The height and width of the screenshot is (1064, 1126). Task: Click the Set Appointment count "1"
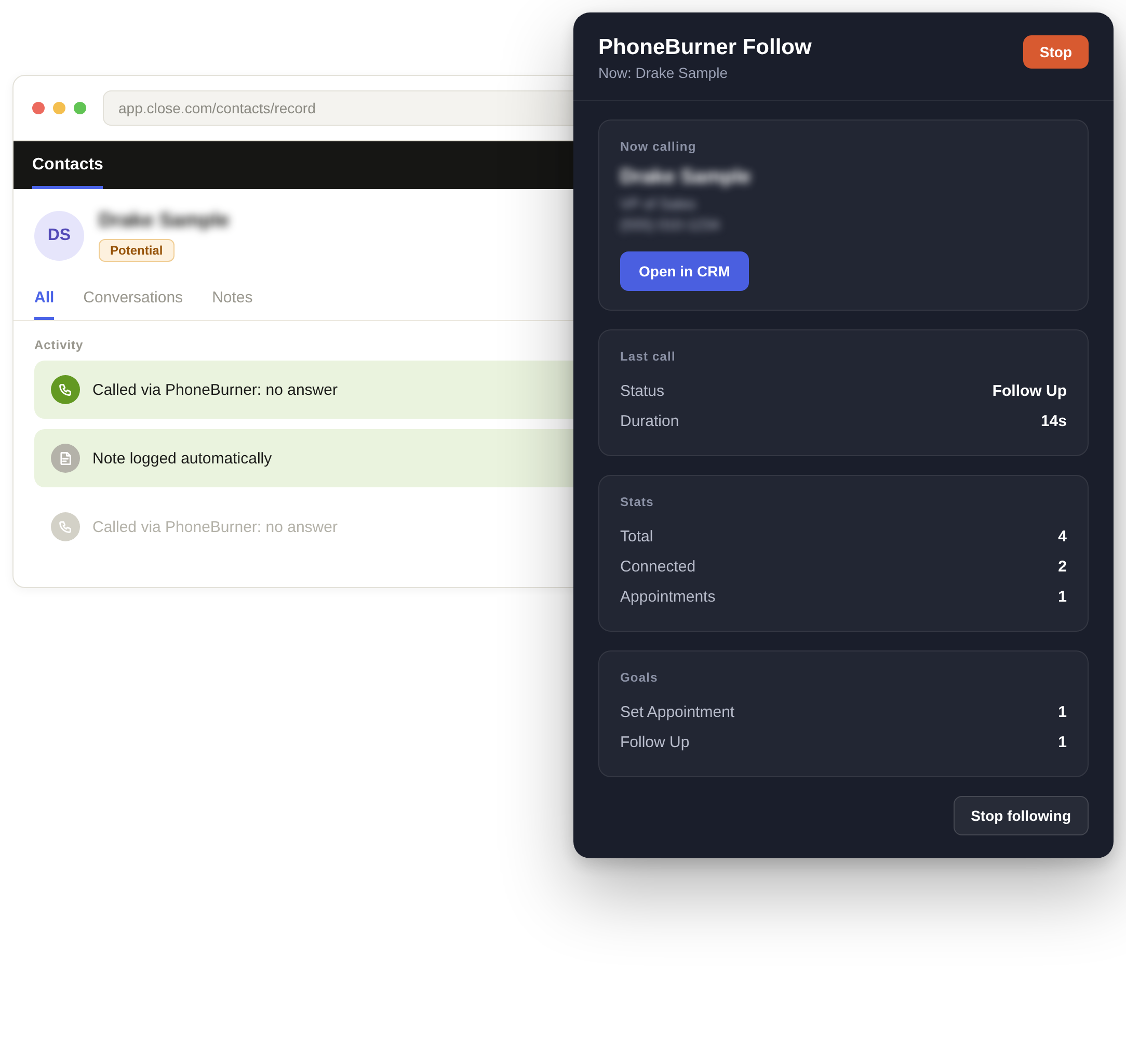1062,712
